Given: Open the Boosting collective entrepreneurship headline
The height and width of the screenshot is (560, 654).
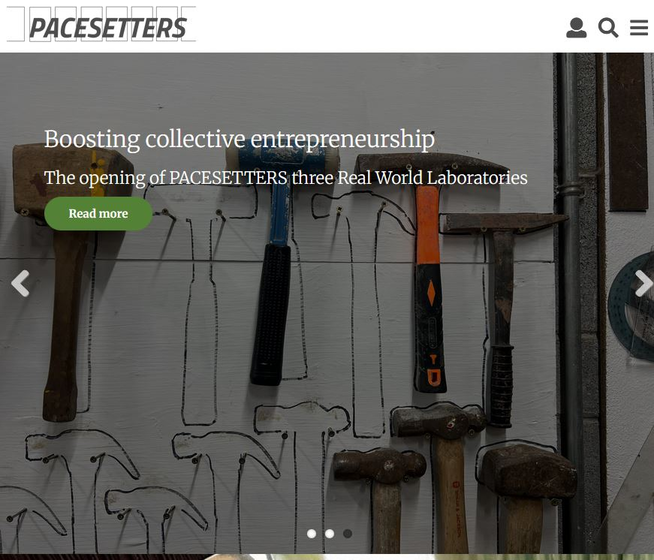Looking at the screenshot, I should [239, 139].
